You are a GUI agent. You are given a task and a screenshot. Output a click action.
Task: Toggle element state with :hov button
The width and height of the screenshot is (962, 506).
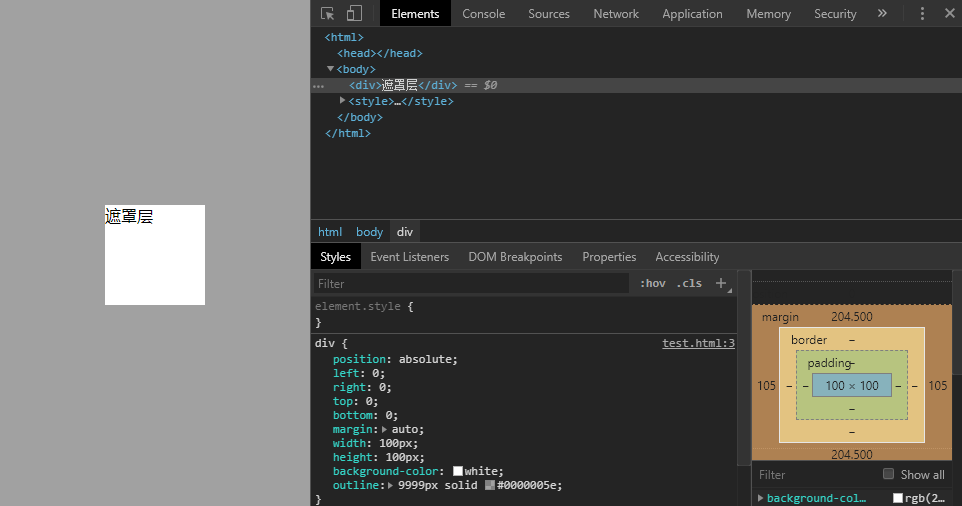653,283
